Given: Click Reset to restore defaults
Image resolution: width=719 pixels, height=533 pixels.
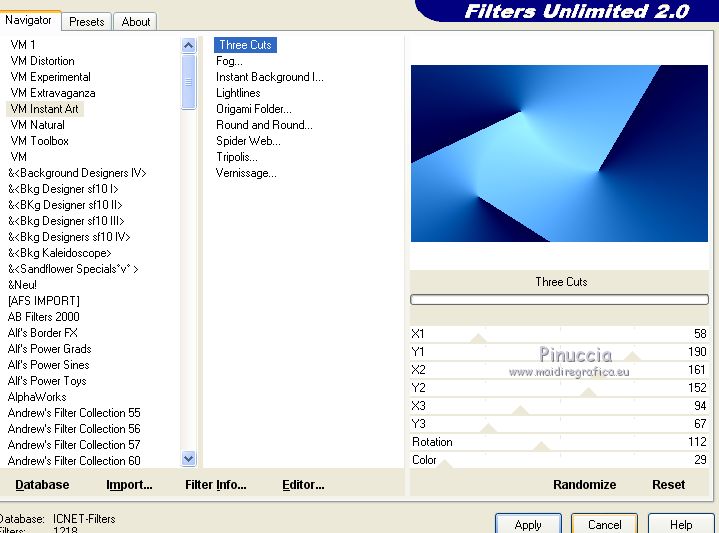Looking at the screenshot, I should pyautogui.click(x=668, y=485).
